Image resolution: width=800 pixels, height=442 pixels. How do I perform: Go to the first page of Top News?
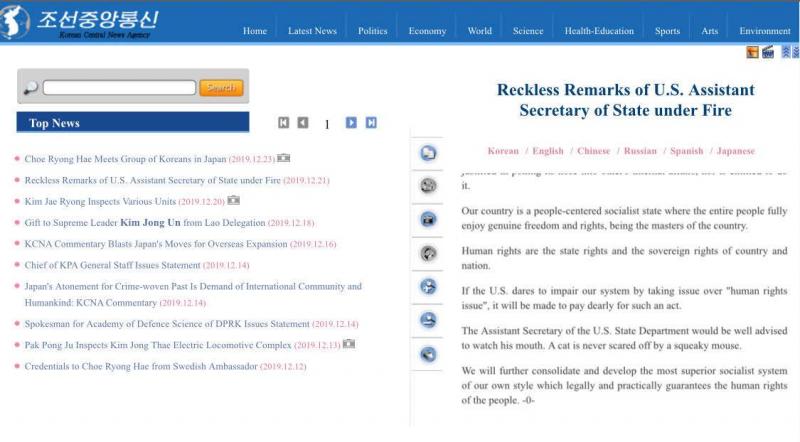(284, 122)
